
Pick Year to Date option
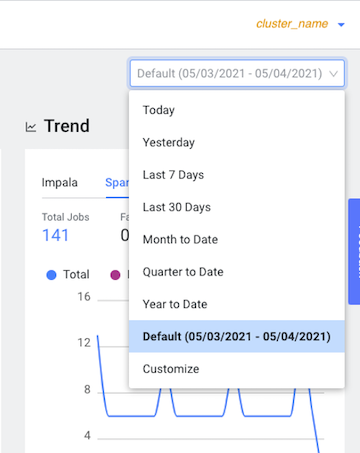(237, 304)
